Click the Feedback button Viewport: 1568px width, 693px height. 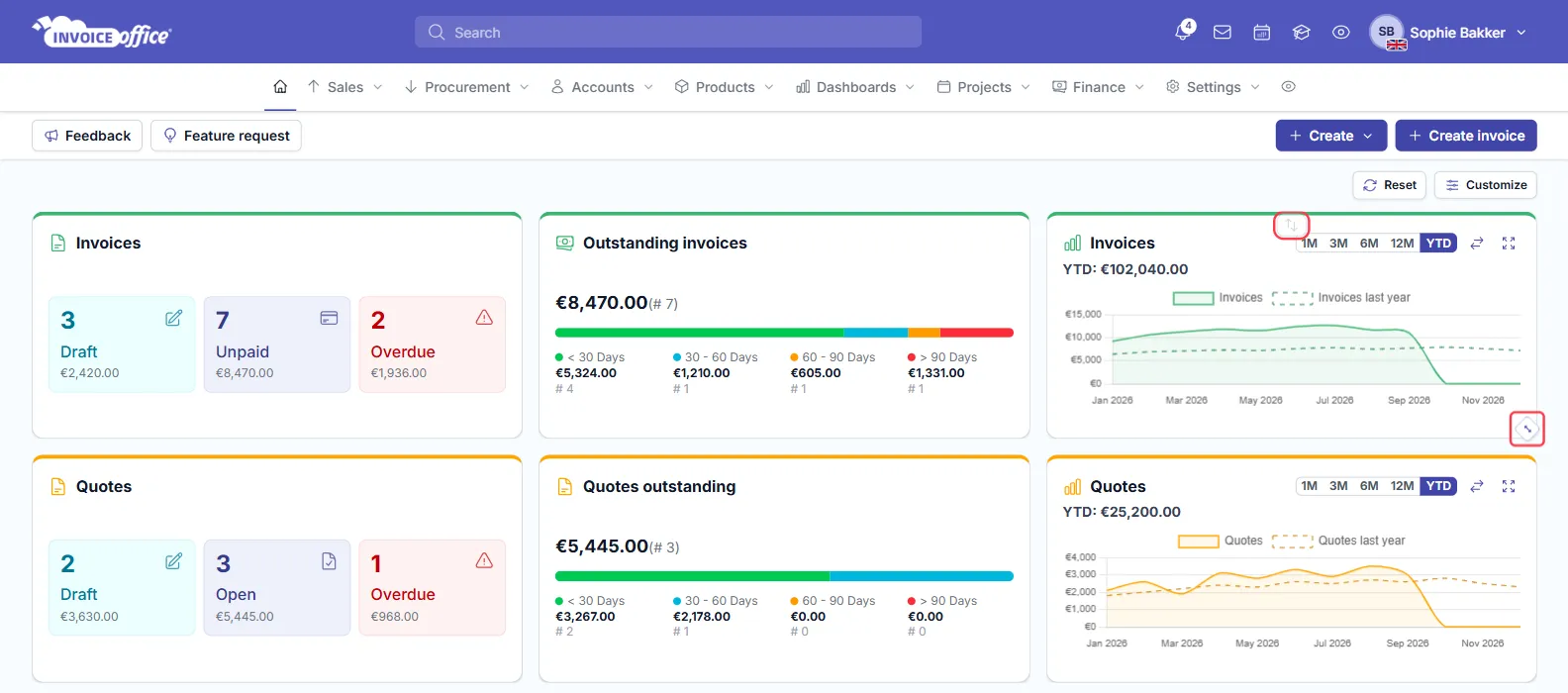(87, 136)
